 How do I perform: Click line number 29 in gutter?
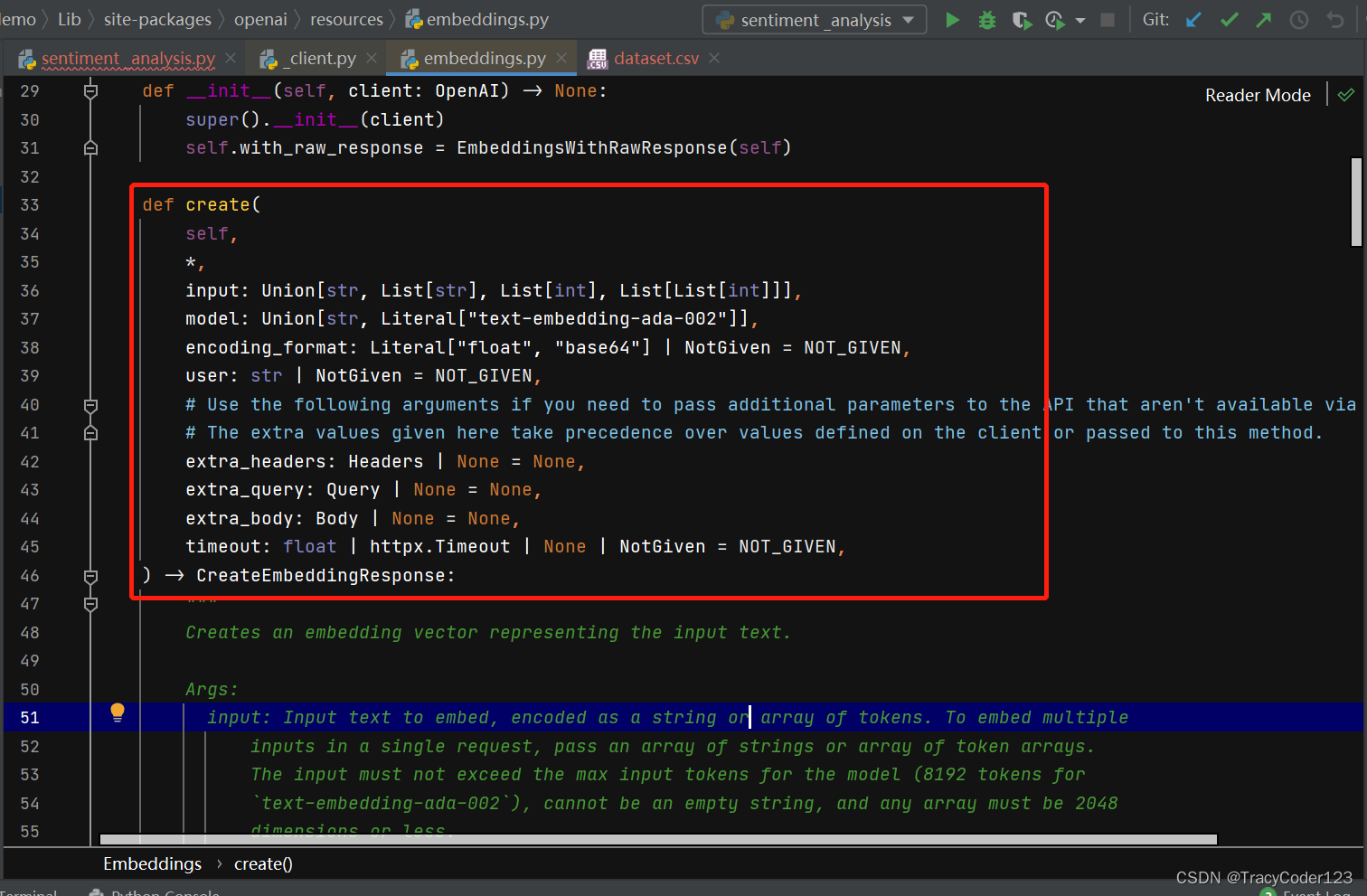coord(30,91)
